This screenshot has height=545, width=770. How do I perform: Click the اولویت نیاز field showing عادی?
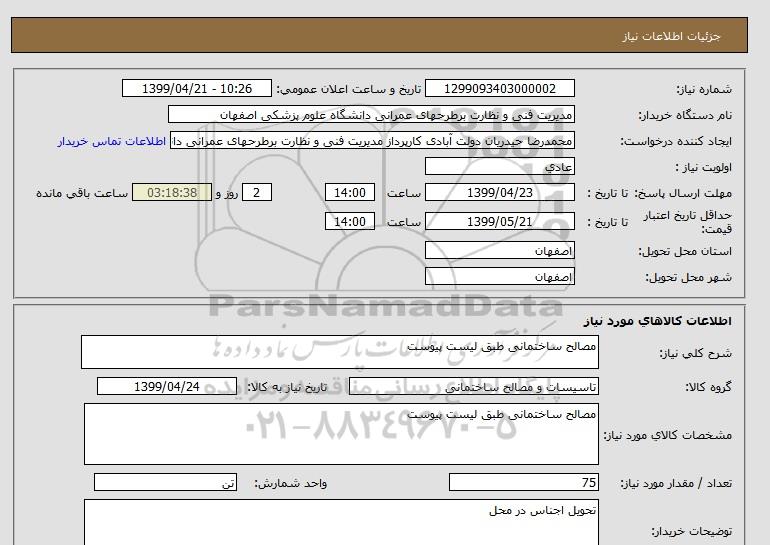point(499,166)
